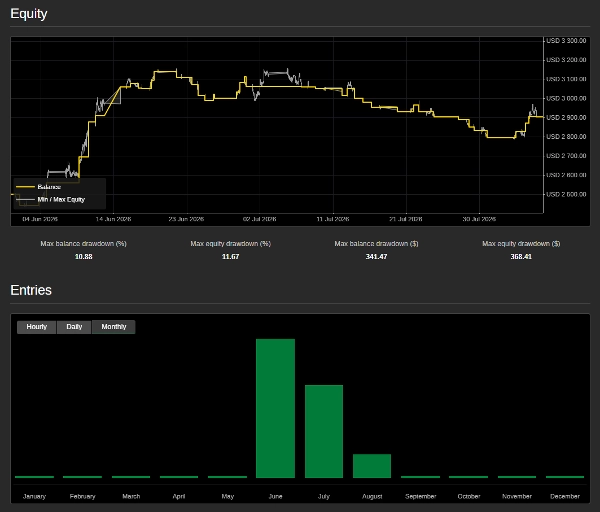Click the January month label

click(x=34, y=496)
